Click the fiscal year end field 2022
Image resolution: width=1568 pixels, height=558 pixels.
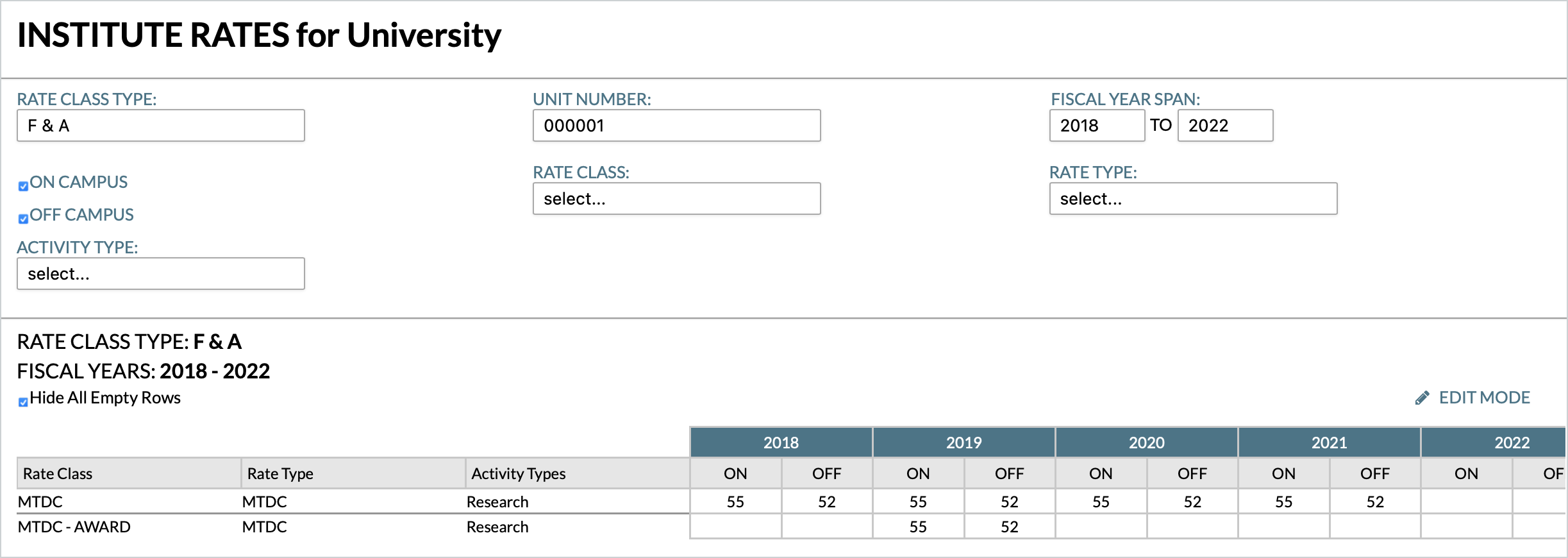tap(1224, 126)
